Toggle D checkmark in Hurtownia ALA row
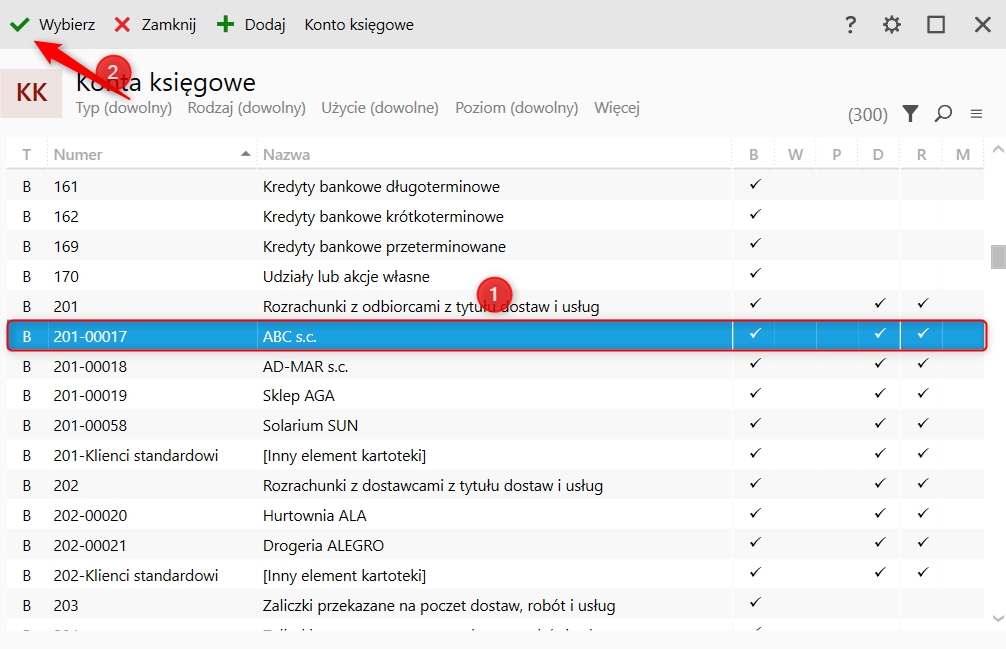Image resolution: width=1006 pixels, height=649 pixels. point(880,514)
